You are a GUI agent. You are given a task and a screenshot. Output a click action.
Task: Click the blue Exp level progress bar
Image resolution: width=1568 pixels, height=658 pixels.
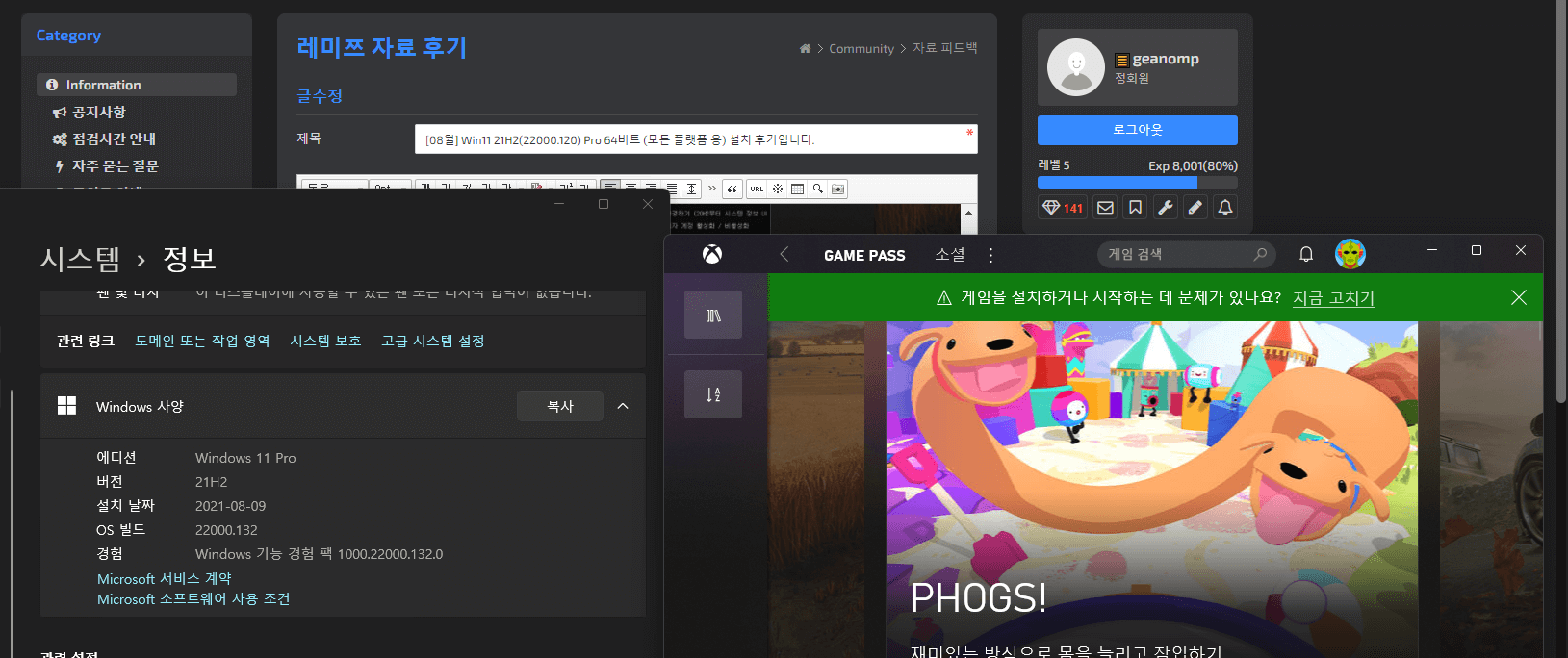1118,182
